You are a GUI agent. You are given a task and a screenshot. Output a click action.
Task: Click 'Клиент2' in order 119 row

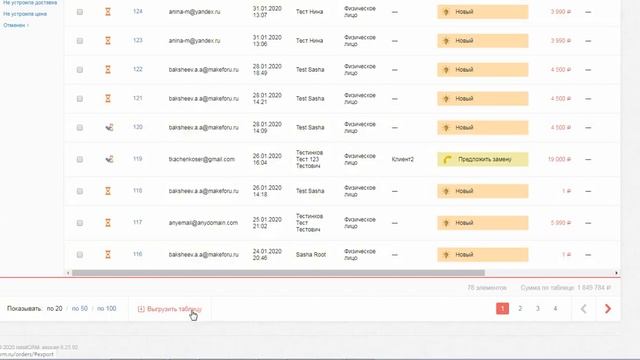[x=402, y=159]
